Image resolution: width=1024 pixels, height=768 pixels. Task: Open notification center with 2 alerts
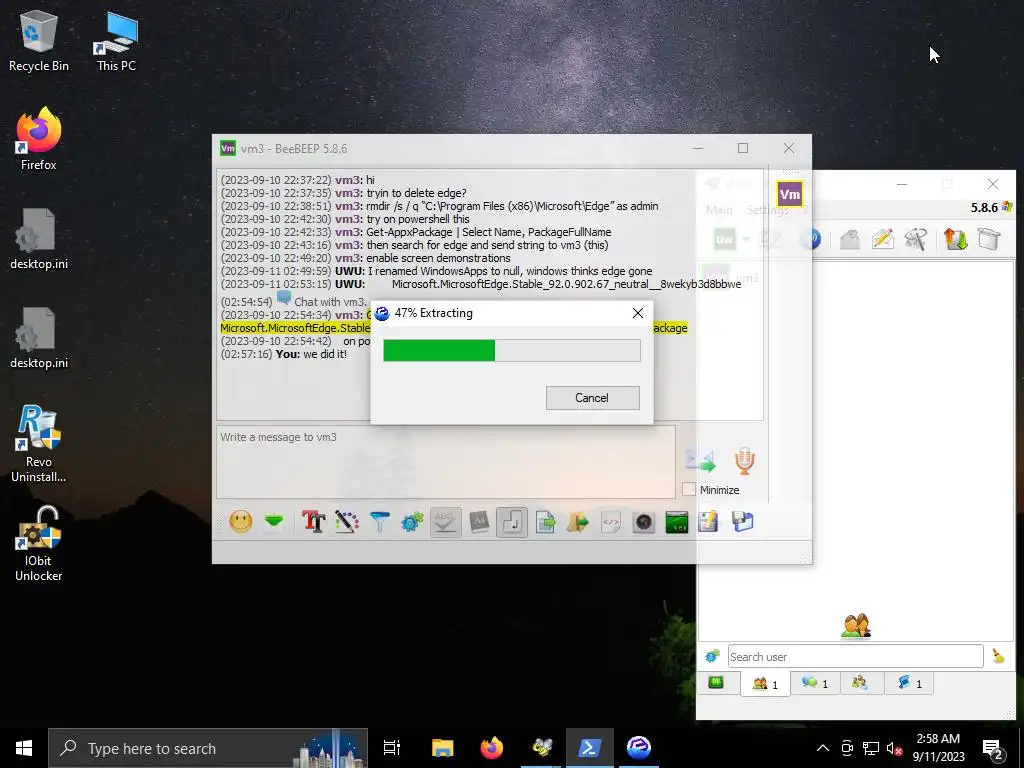coord(993,748)
